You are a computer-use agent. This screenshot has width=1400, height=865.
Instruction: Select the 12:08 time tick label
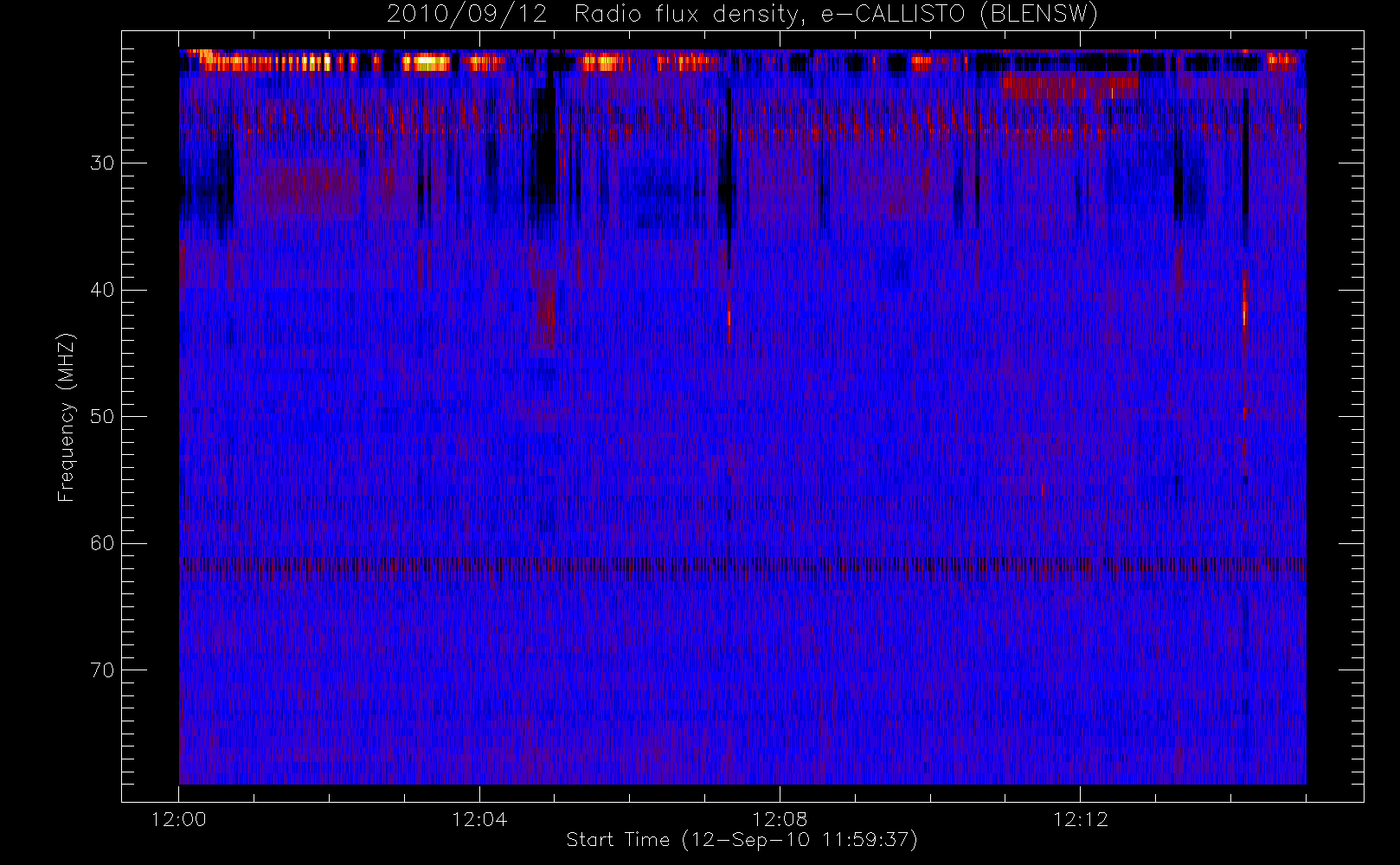pyautogui.click(x=780, y=819)
